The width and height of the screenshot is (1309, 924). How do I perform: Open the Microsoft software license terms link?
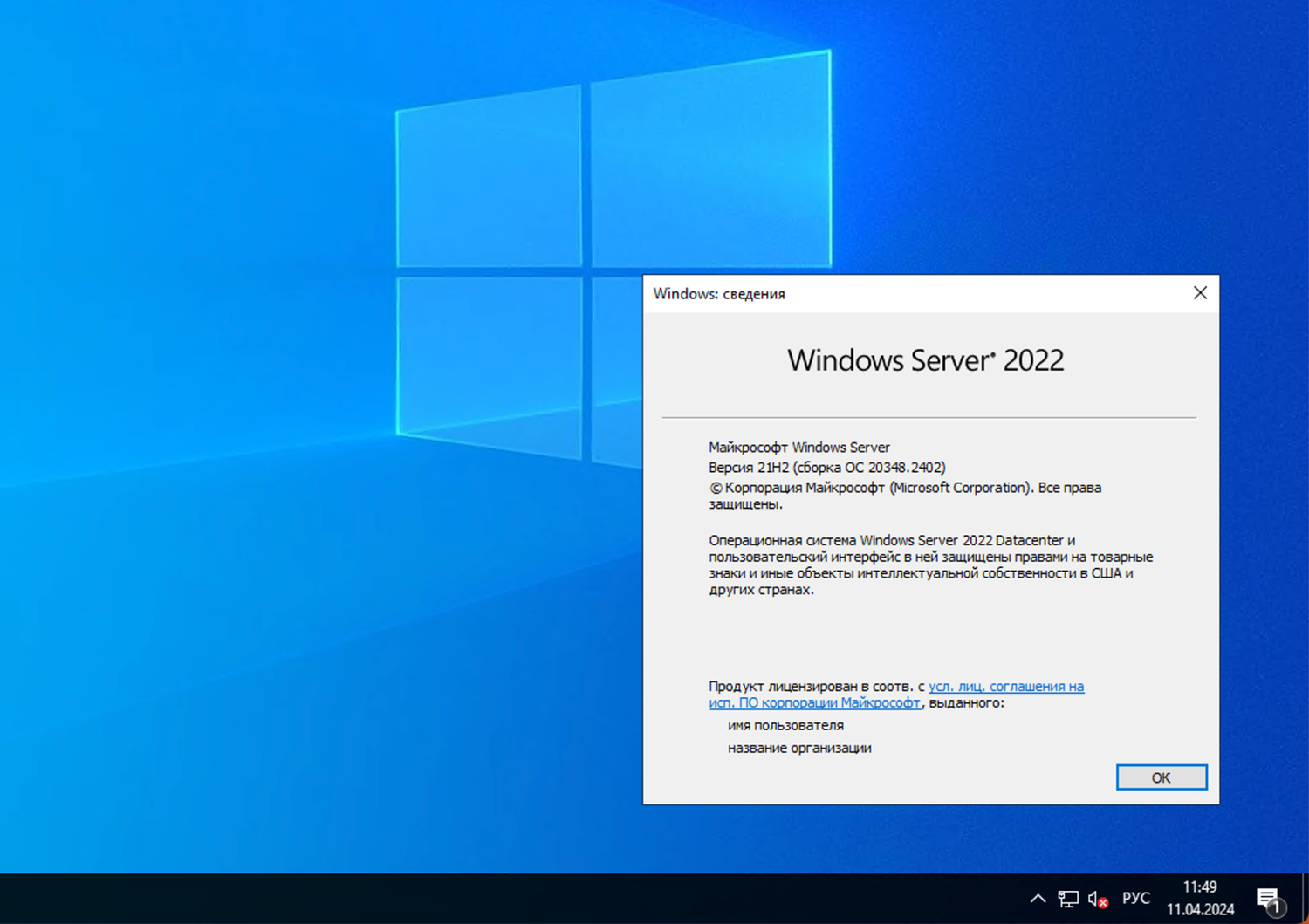coord(896,695)
